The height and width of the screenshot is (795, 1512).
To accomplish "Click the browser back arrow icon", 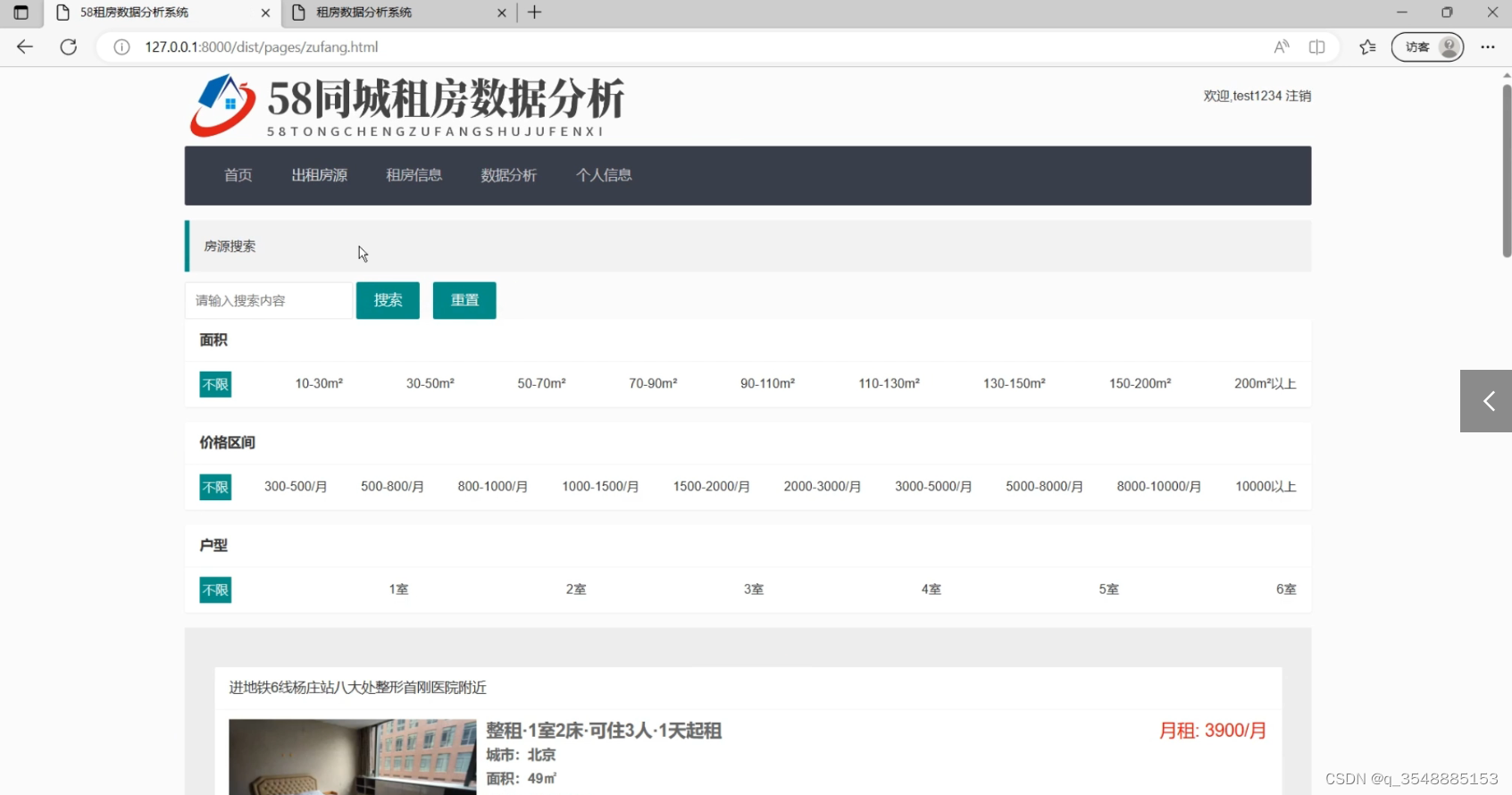I will coord(25,46).
